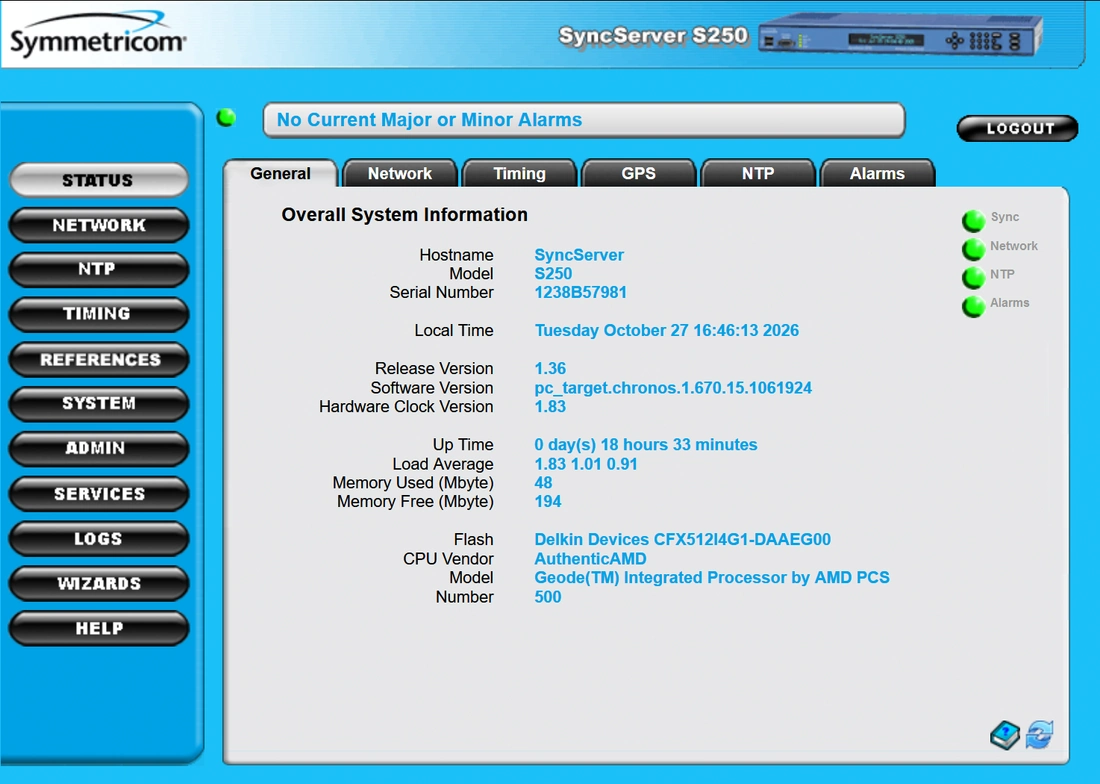Screen dimensions: 1100x784
Task: Go to the TIMING sidebar section
Action: 98,314
